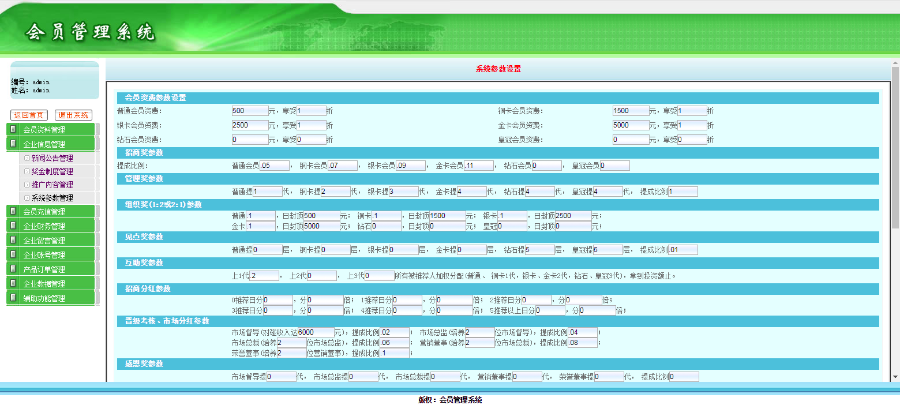
Task: Click the 管理奖参数 section header
Action: pyautogui.click(x=497, y=178)
